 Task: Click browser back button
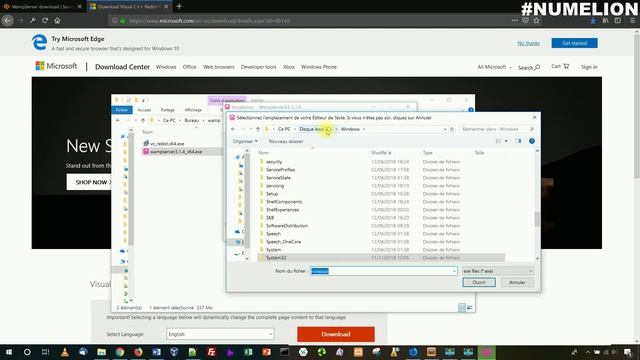pyautogui.click(x=8, y=20)
